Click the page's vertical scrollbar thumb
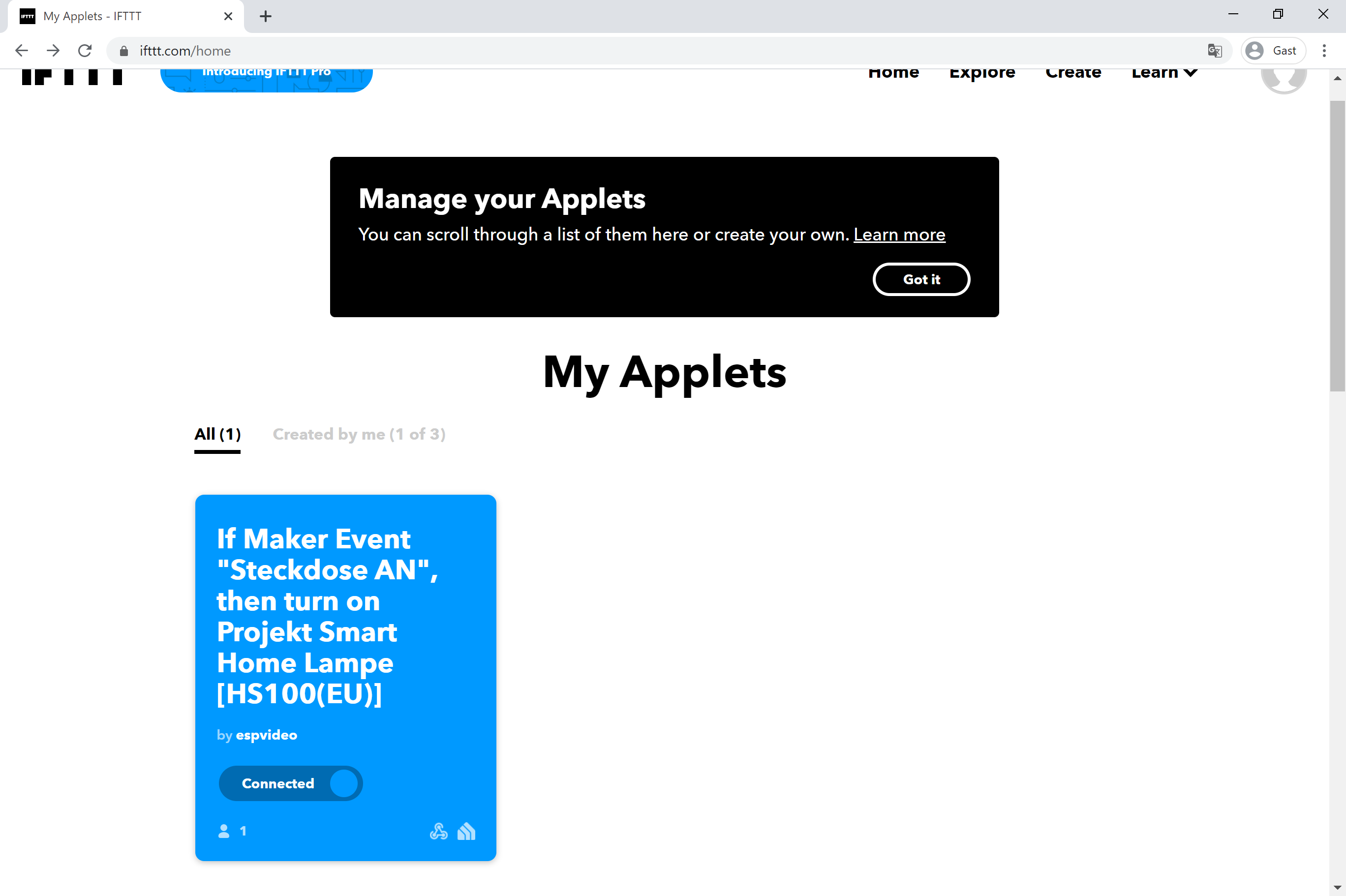Viewport: 1346px width, 896px height. pyautogui.click(x=1337, y=246)
